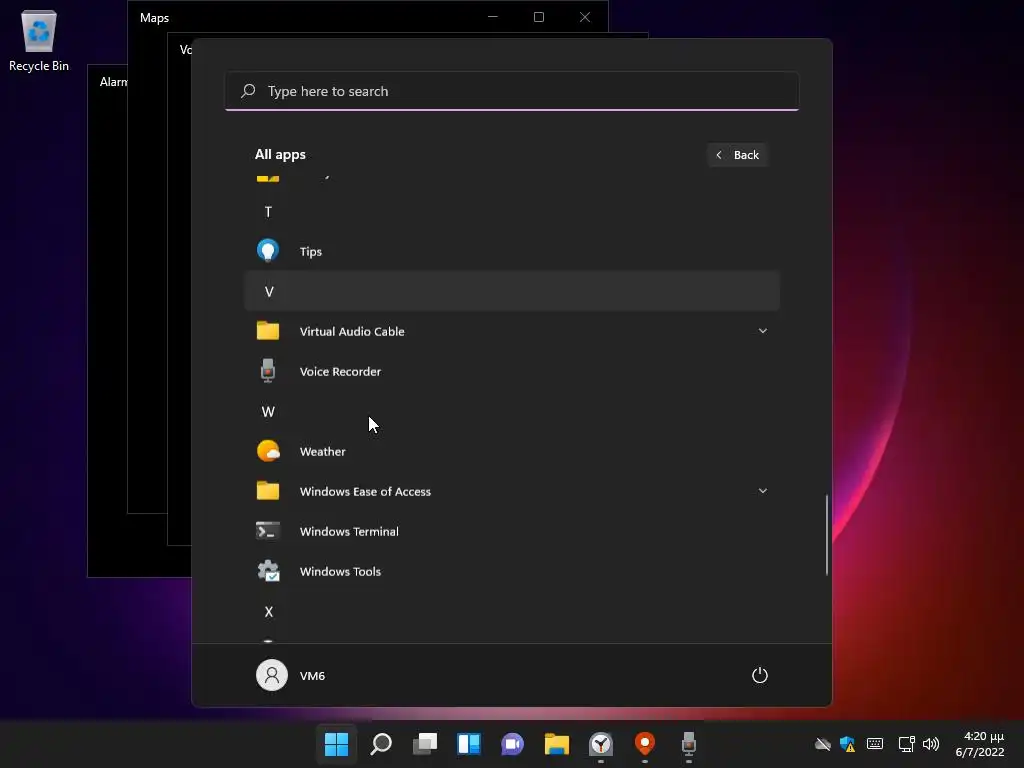Viewport: 1024px width, 768px height.
Task: Open File Explorer from the taskbar
Action: pyautogui.click(x=556, y=744)
